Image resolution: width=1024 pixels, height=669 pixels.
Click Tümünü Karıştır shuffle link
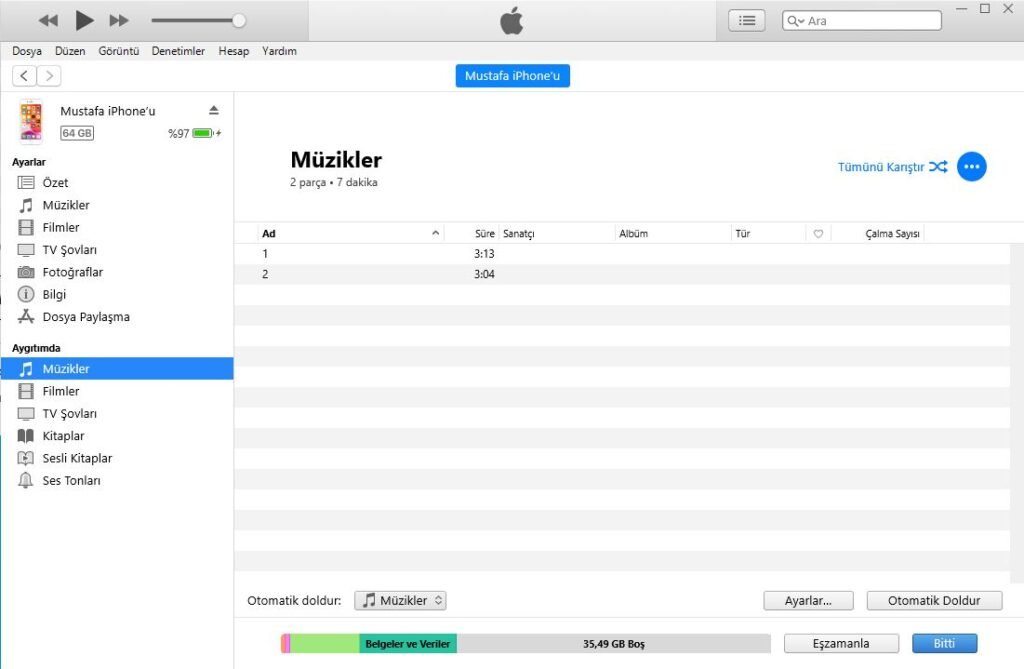892,167
